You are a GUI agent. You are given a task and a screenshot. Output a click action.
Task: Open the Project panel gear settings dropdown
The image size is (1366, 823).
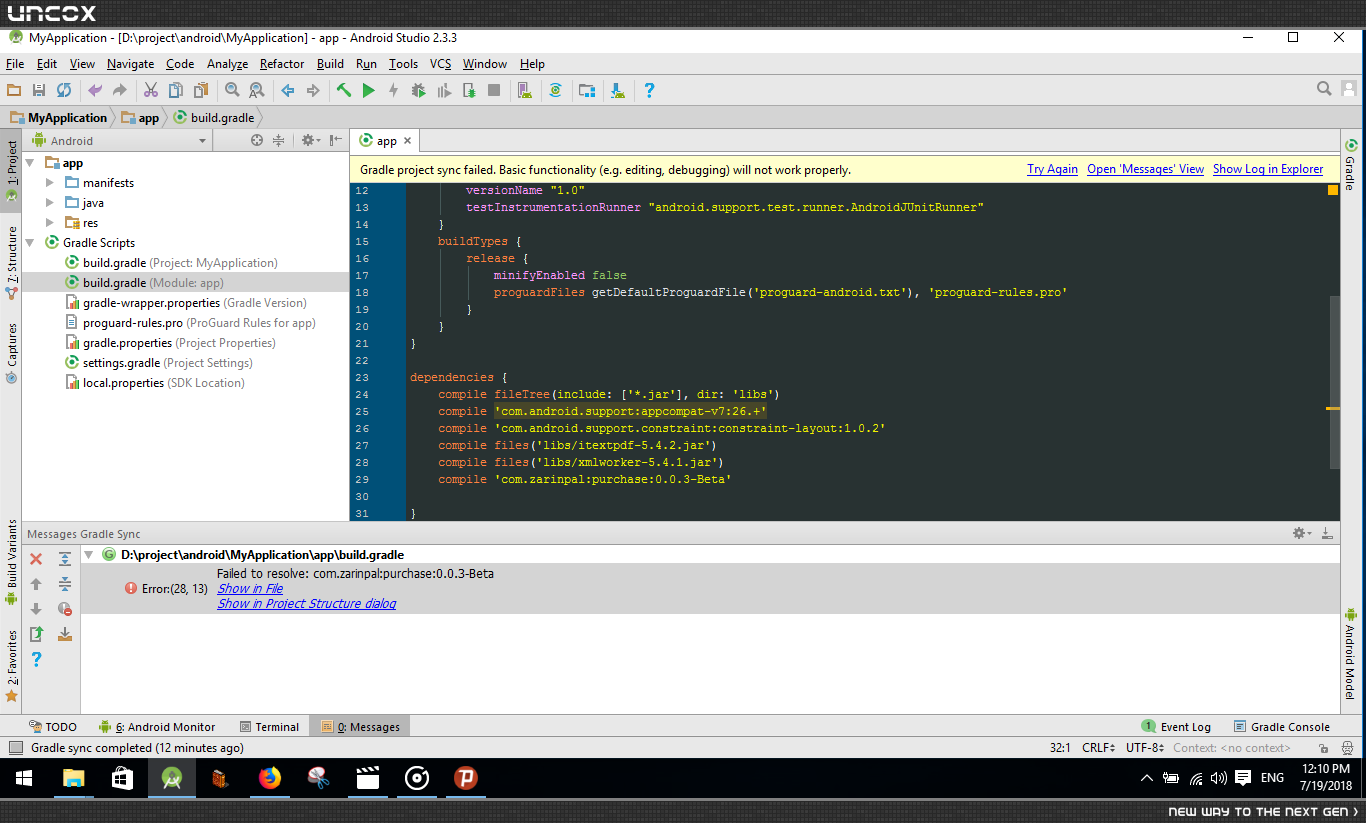pyautogui.click(x=310, y=141)
